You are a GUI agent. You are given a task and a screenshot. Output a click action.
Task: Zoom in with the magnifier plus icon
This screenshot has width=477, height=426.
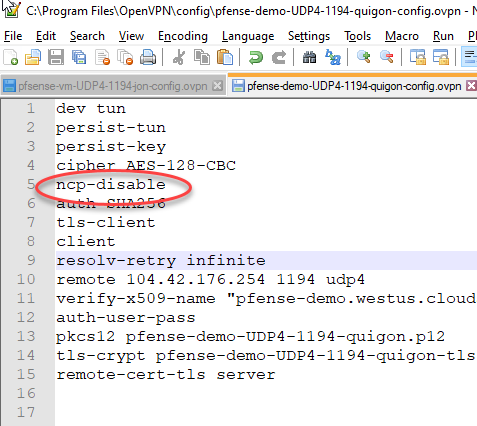pos(363,57)
